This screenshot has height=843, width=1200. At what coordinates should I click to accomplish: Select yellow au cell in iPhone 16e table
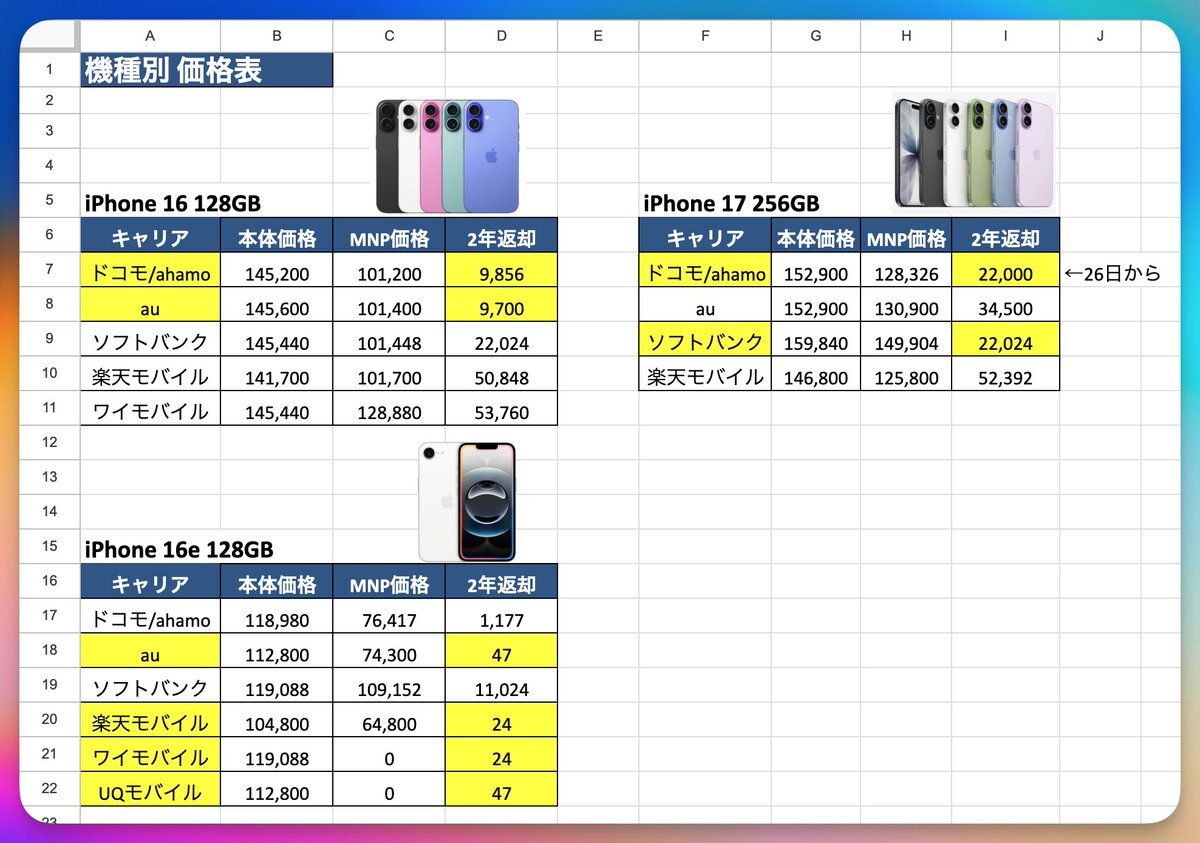(151, 651)
